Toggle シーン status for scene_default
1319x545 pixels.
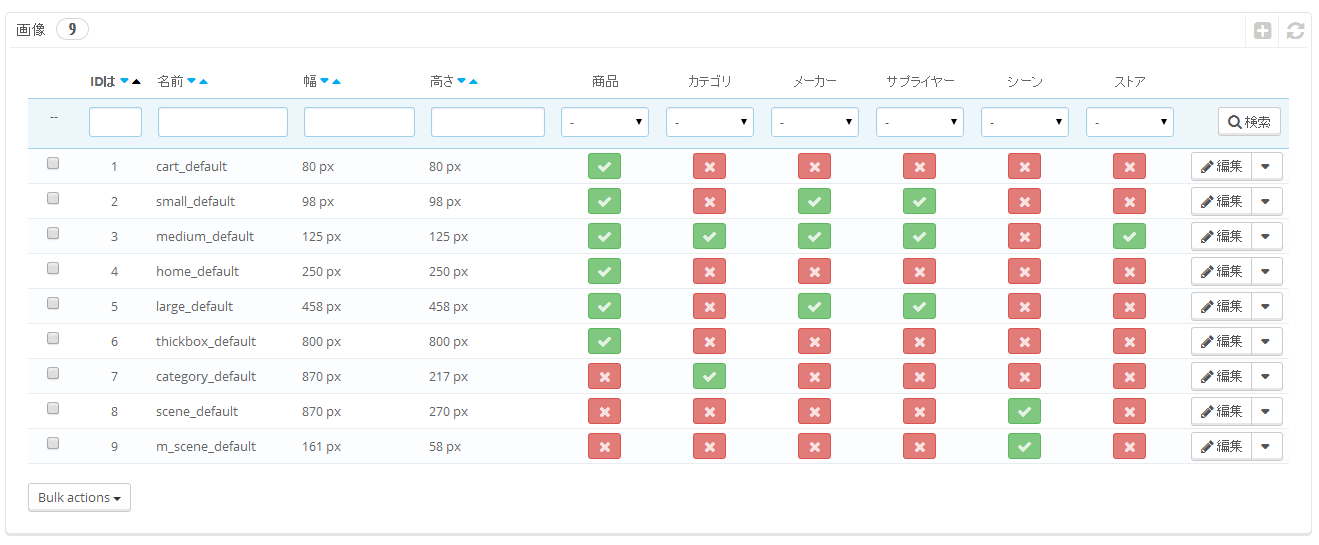click(x=1024, y=412)
